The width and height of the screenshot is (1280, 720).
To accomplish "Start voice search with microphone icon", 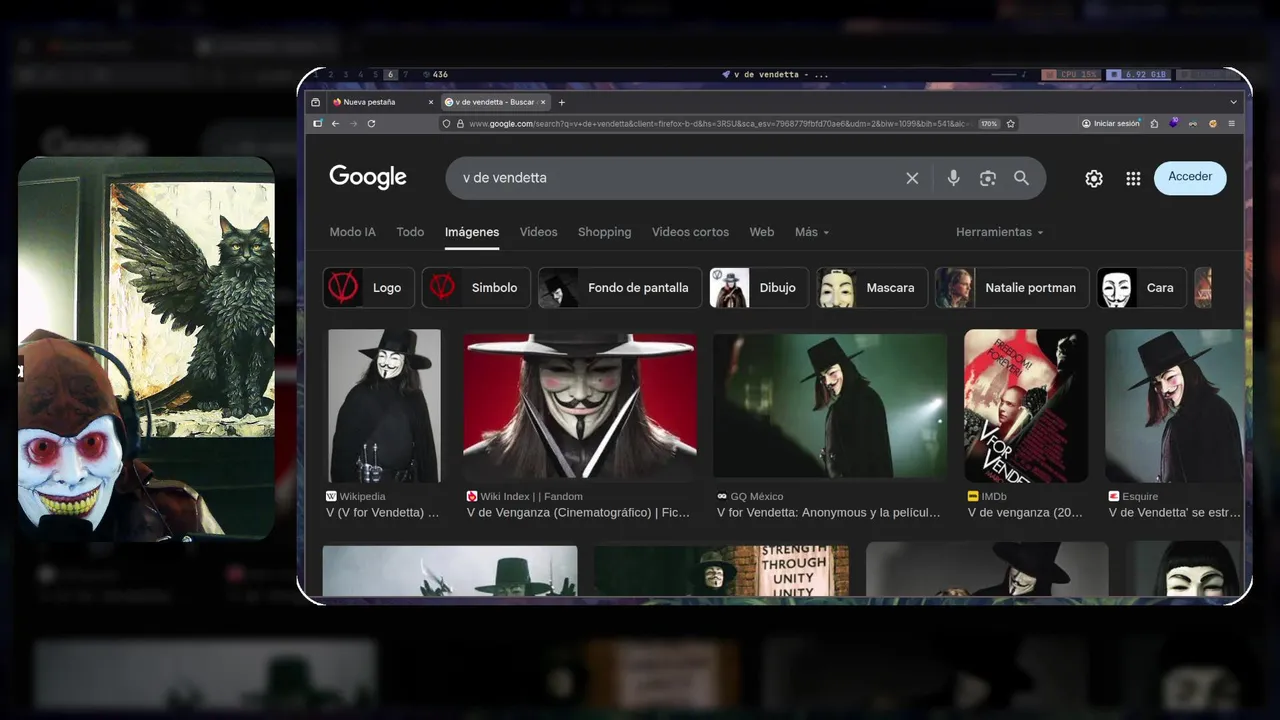I will click(x=953, y=178).
